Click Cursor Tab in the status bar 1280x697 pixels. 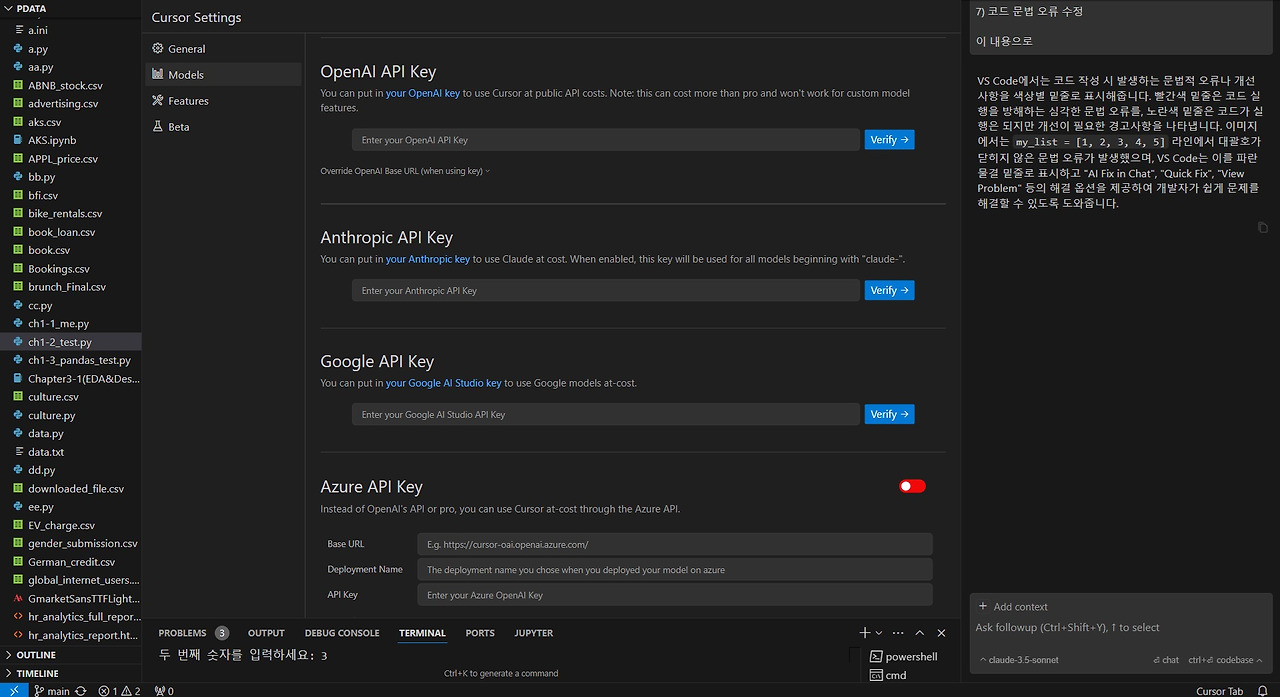coord(1219,691)
